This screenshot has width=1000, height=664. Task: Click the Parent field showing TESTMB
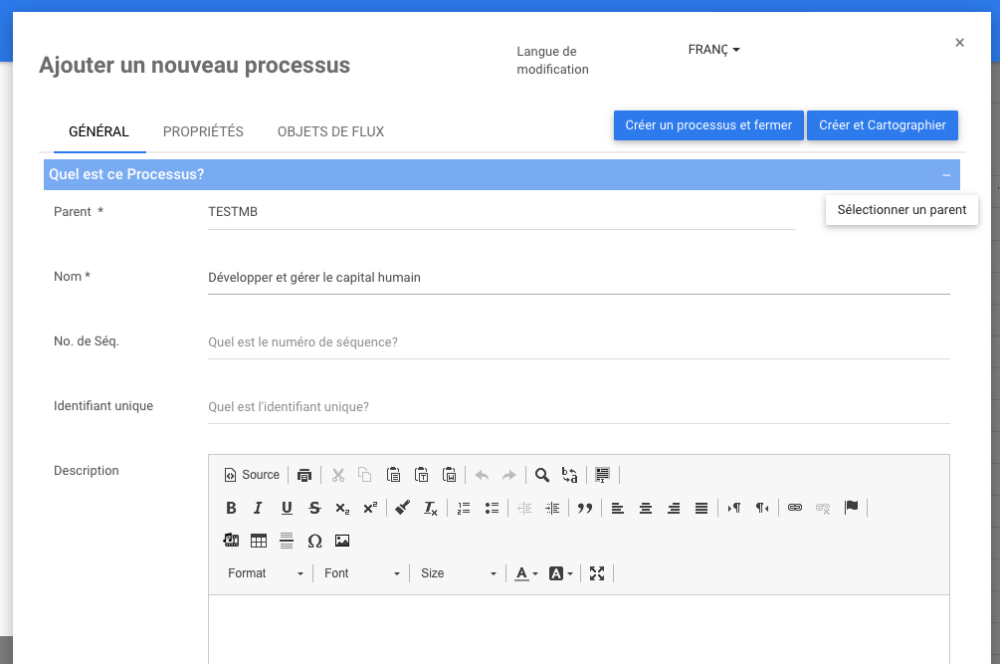coord(501,212)
